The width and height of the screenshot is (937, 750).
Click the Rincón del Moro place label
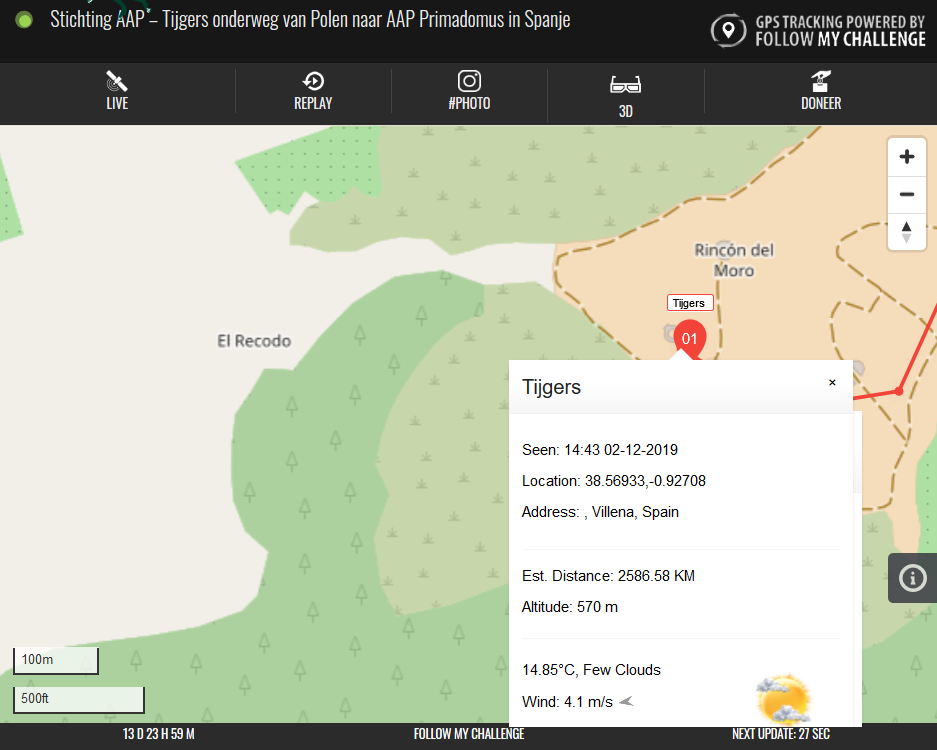coord(734,260)
